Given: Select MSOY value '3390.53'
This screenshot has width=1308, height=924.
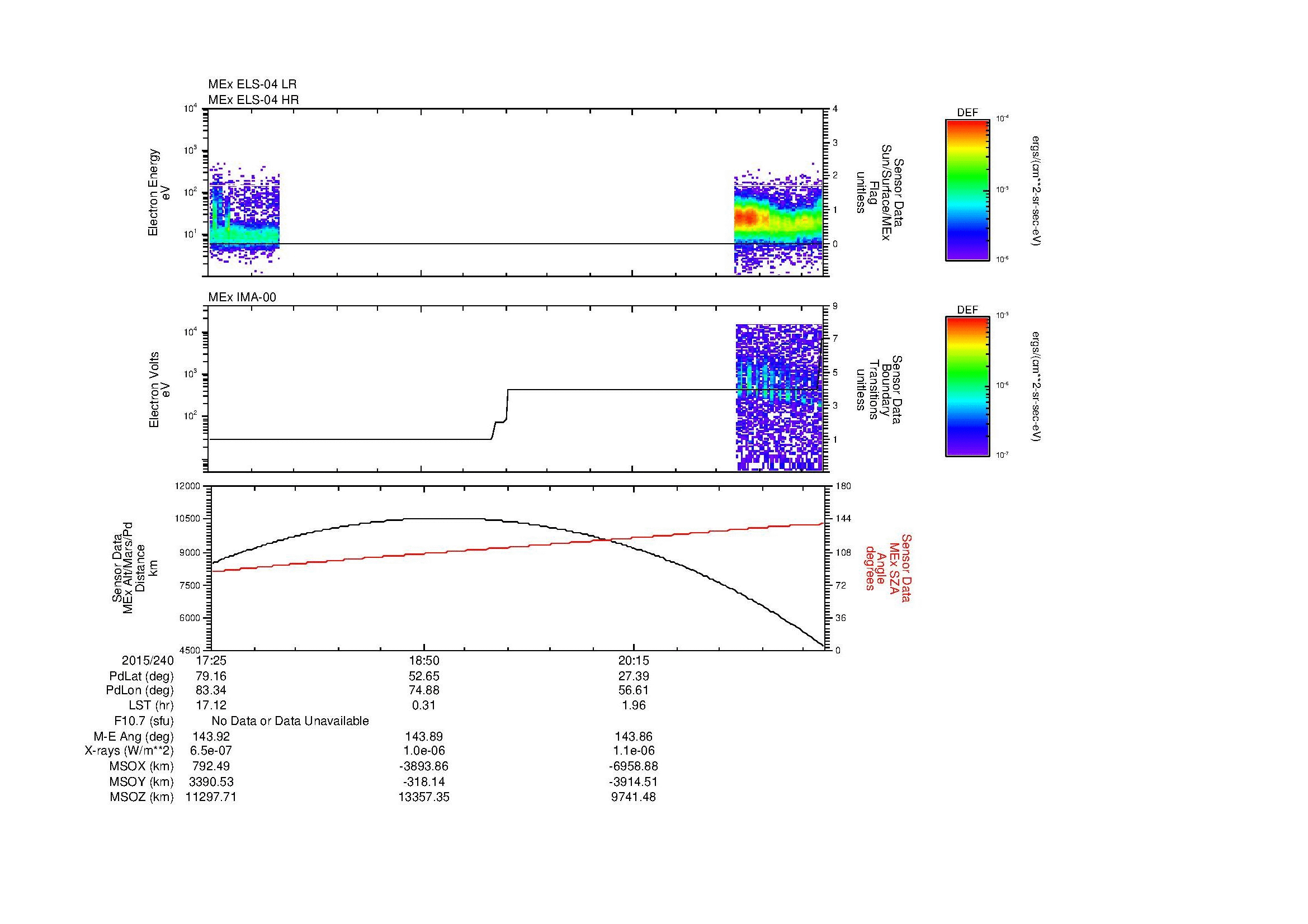Looking at the screenshot, I should pyautogui.click(x=211, y=781).
